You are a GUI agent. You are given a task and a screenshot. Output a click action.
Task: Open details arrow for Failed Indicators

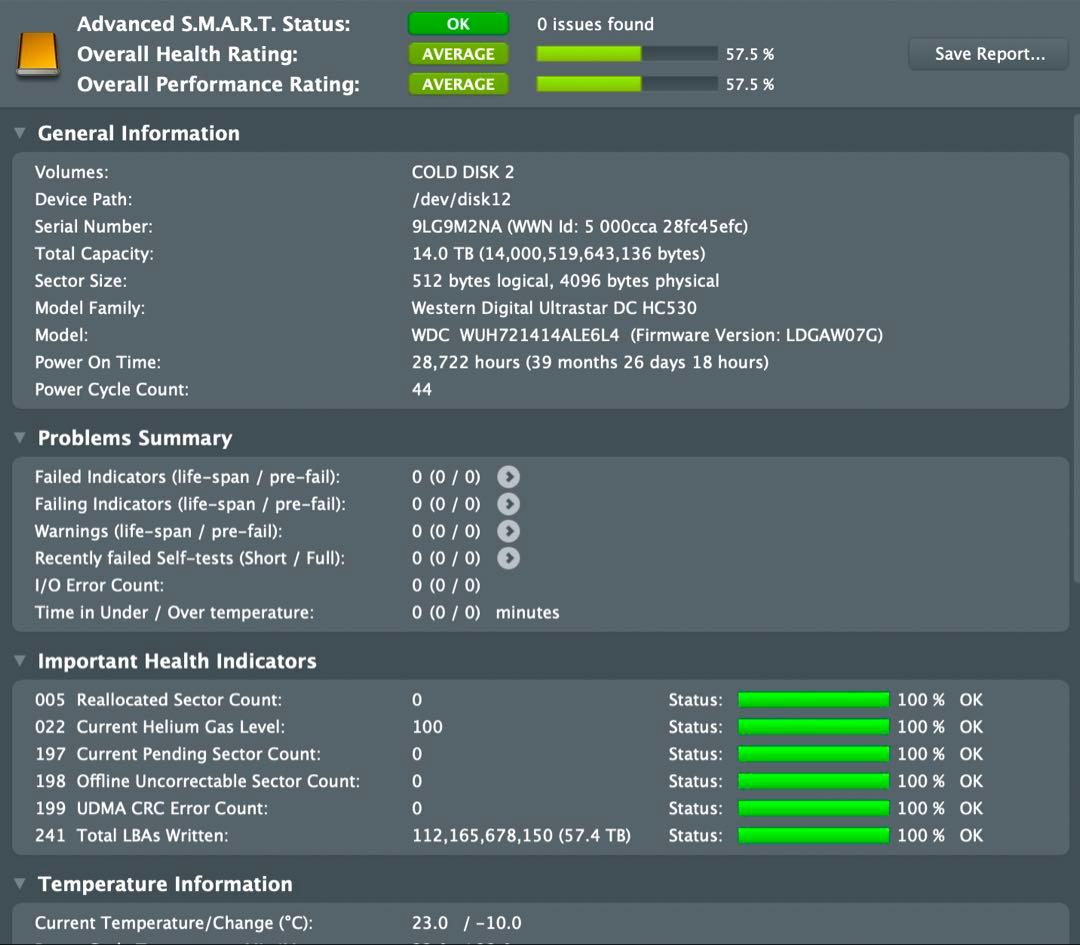508,477
